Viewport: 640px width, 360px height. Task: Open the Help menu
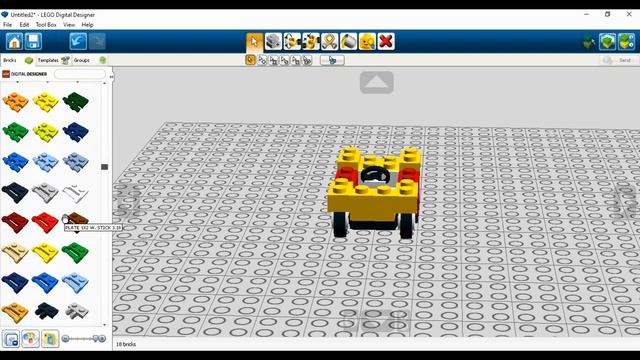click(87, 25)
